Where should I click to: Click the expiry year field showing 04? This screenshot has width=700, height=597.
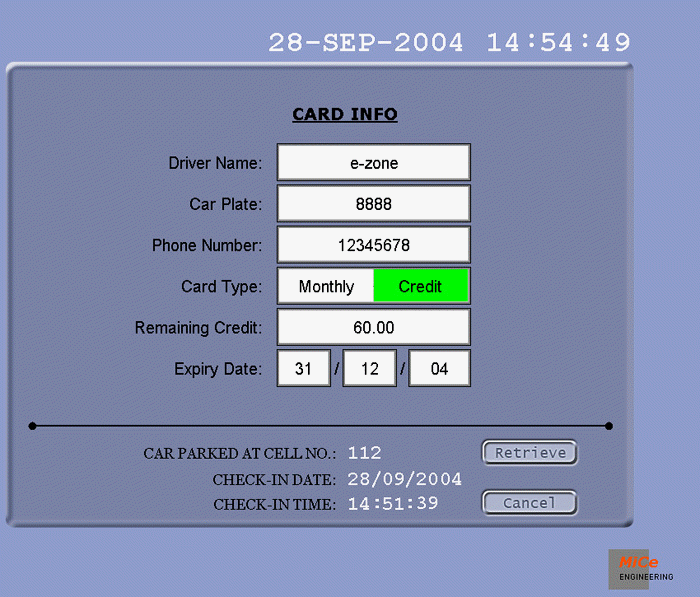pos(439,368)
